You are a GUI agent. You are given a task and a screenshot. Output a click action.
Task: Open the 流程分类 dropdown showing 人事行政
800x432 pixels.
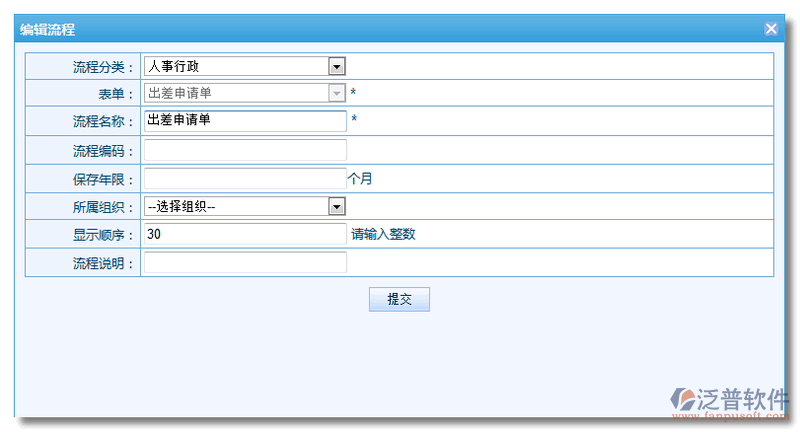(x=245, y=66)
